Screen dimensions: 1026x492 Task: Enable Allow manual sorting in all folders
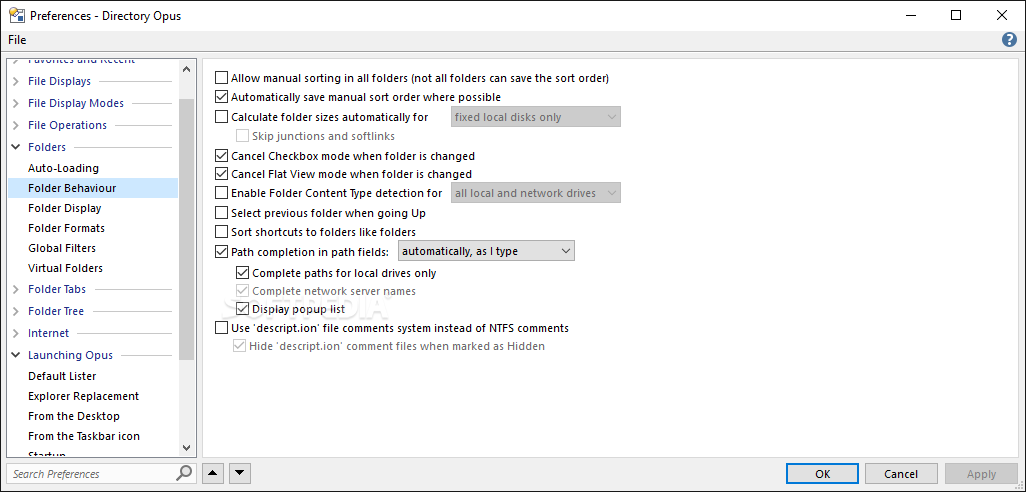(x=222, y=79)
